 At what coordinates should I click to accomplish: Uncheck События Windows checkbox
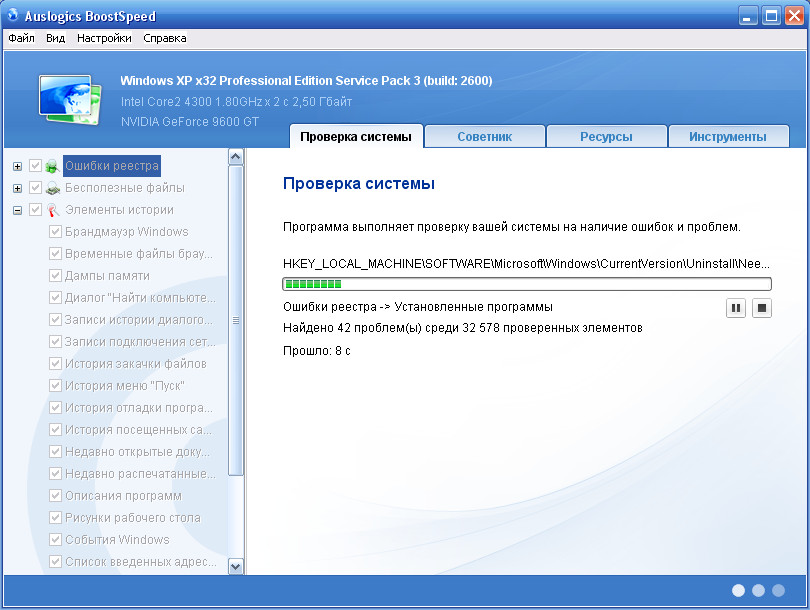55,540
